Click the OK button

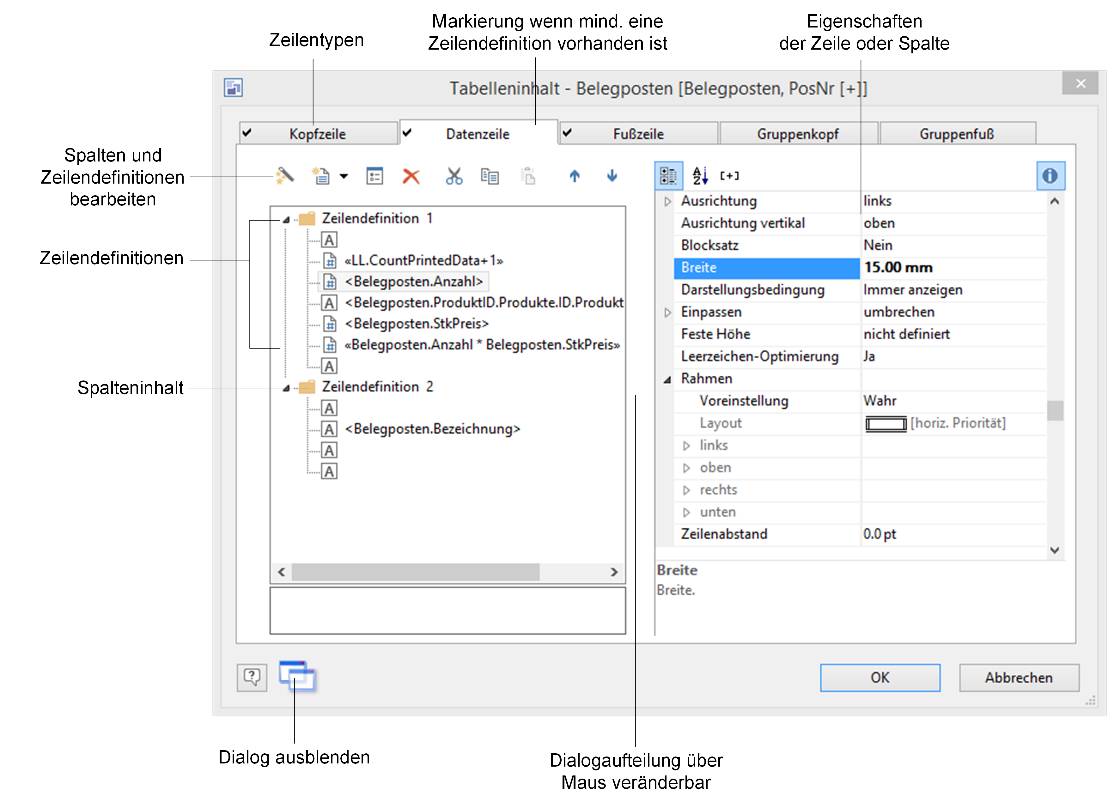tap(879, 678)
